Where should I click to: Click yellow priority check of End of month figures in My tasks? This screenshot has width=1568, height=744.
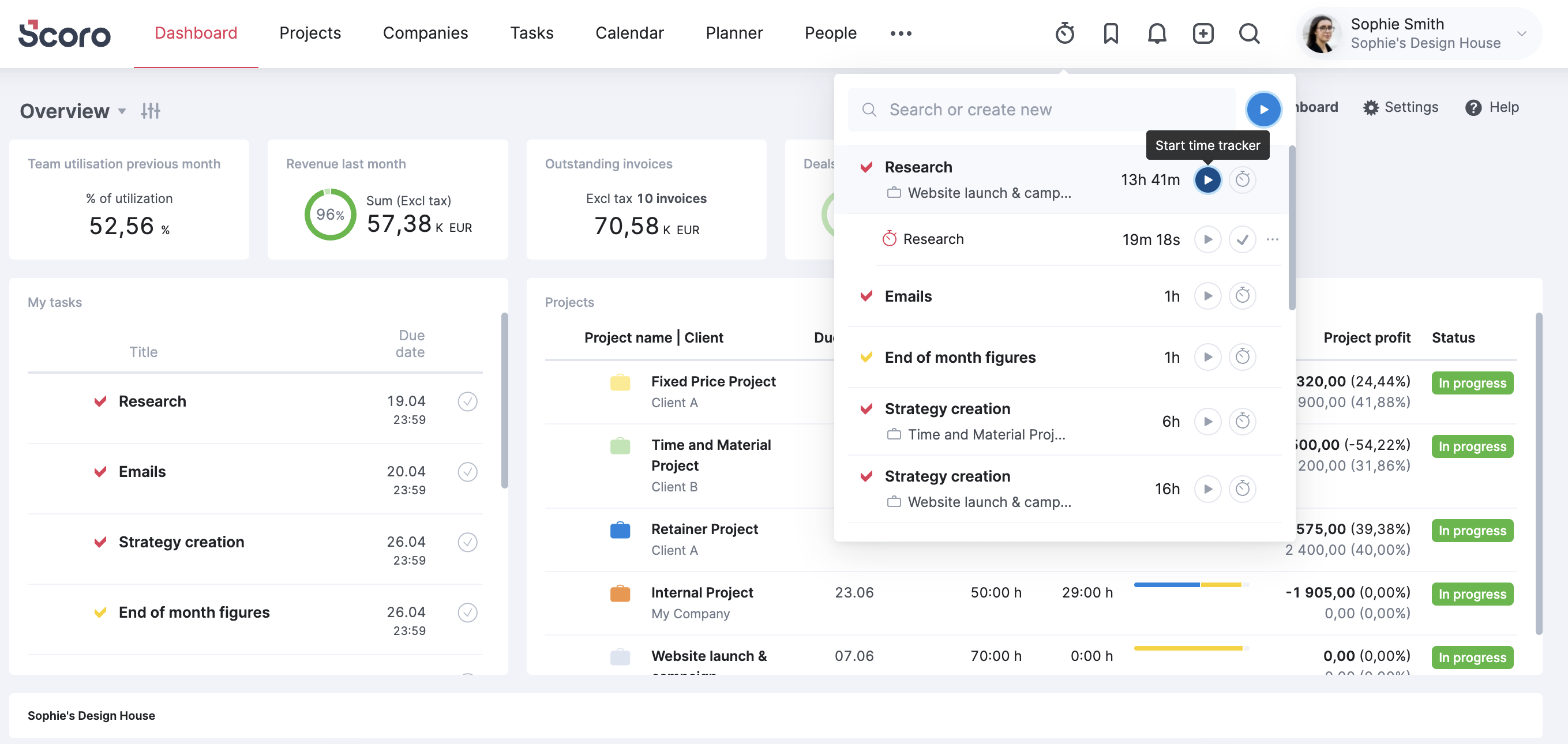pyautogui.click(x=100, y=612)
